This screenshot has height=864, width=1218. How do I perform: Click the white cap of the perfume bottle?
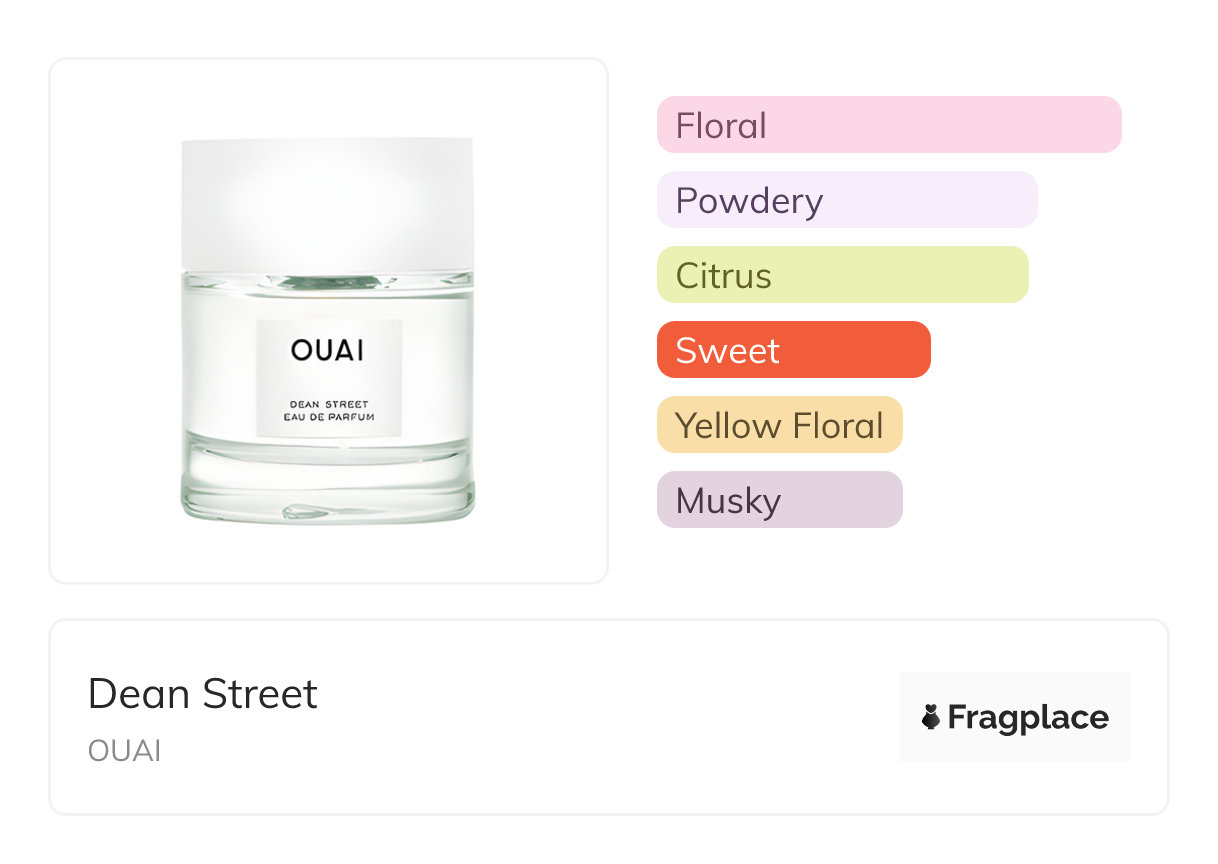[x=327, y=202]
